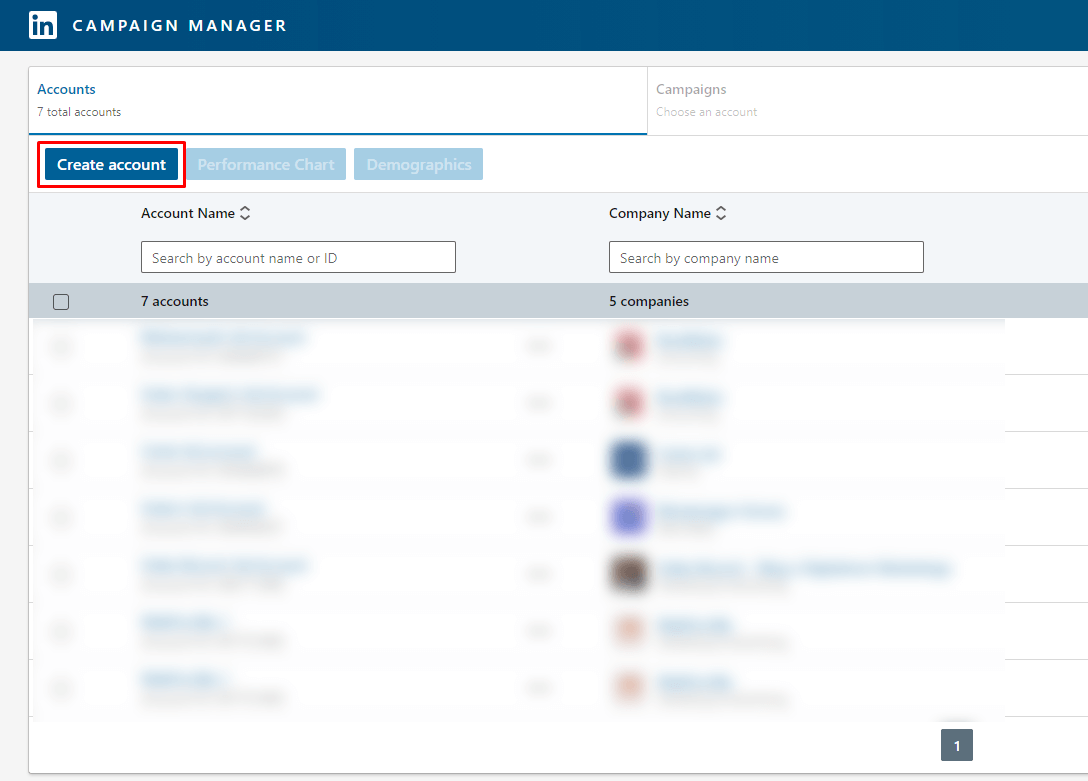Open the Demographics button
Image resolution: width=1088 pixels, height=781 pixels.
click(x=418, y=164)
